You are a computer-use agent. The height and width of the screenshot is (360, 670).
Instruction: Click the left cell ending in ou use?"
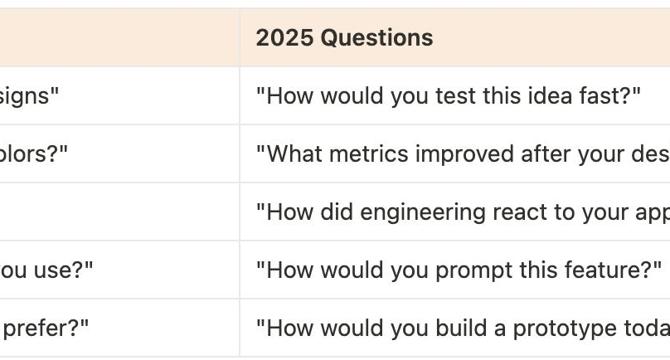120,270
